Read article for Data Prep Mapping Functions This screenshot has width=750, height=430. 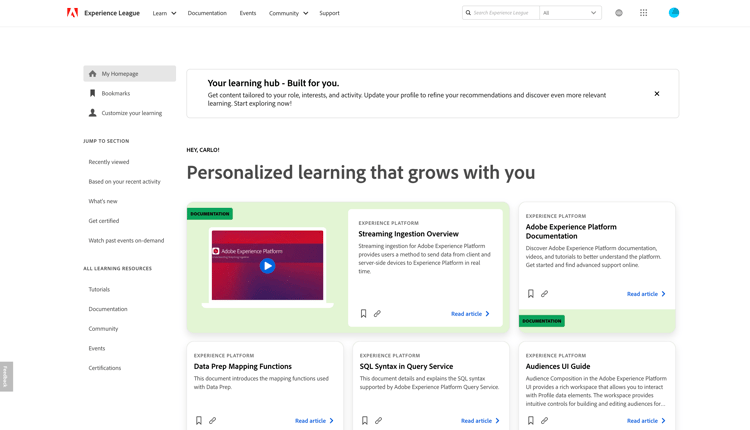(x=314, y=420)
